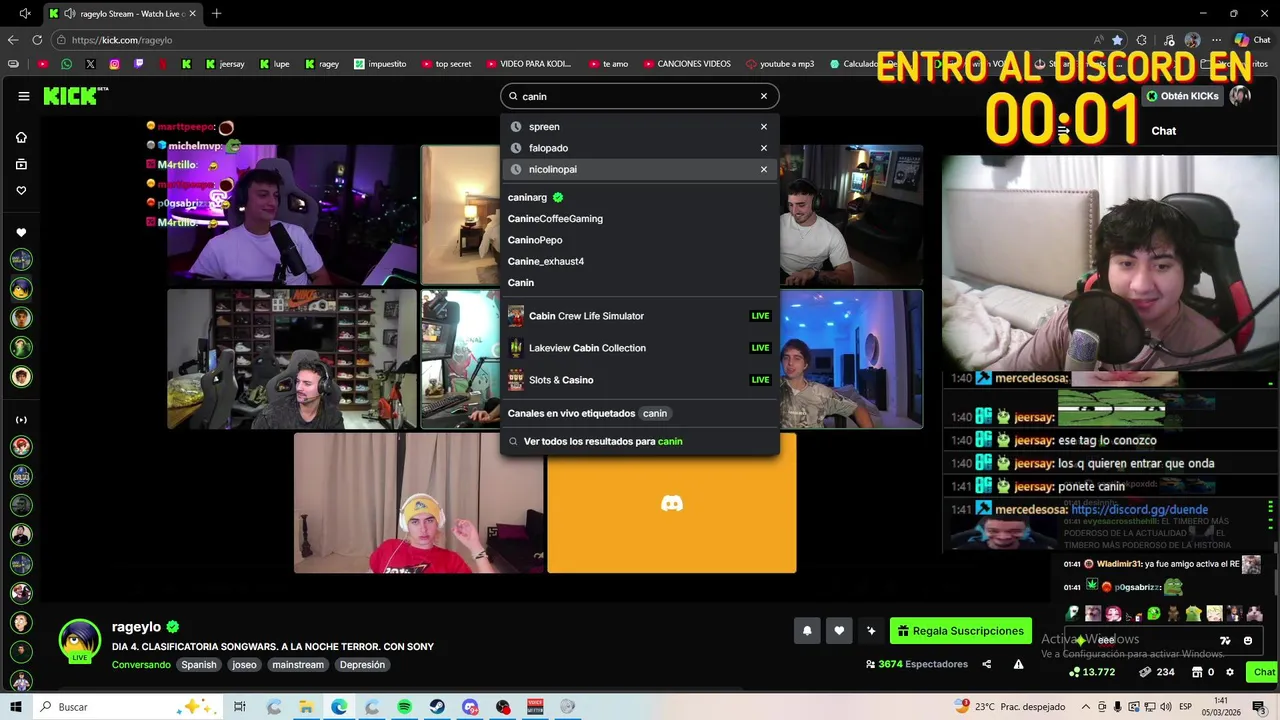This screenshot has height=720, width=1280.
Task: Open File Explorer from the taskbar
Action: click(306, 707)
